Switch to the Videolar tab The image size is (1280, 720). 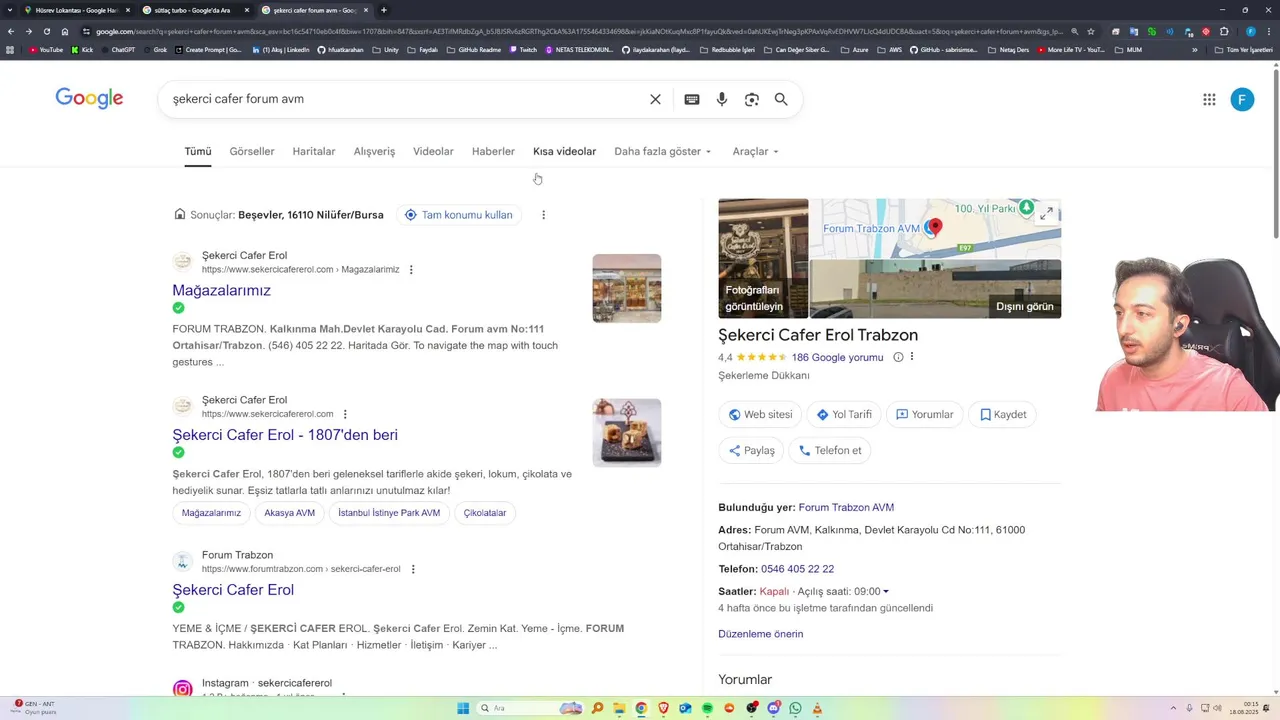coord(433,152)
